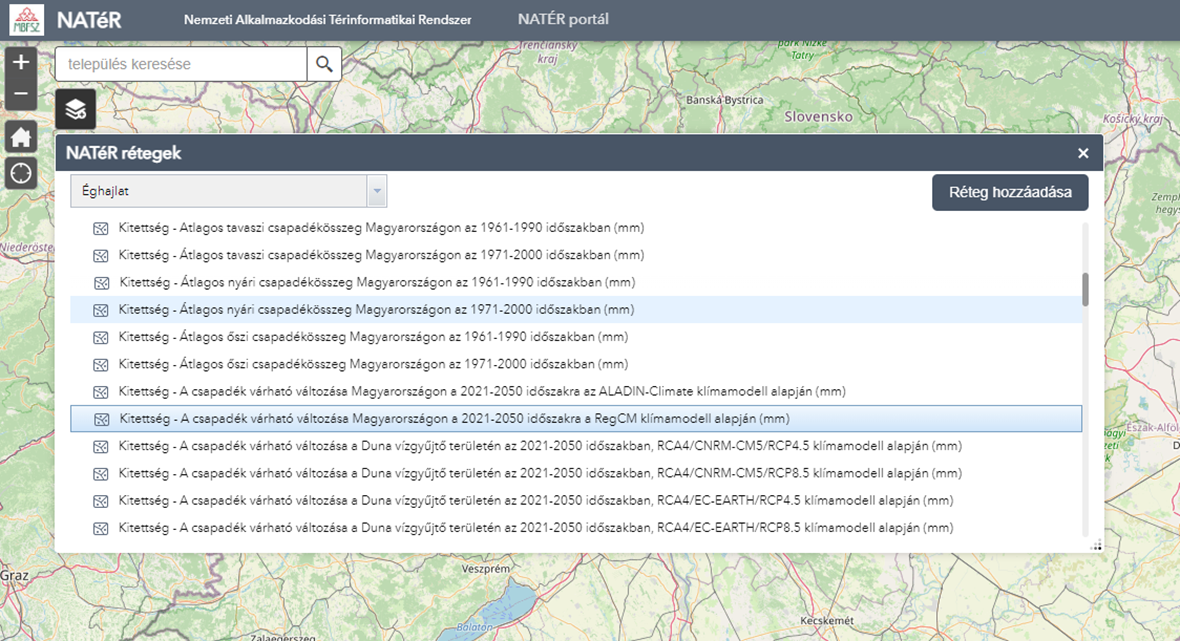Focus the település keresése search field
Viewport: 1180px width, 641px height.
click(181, 64)
